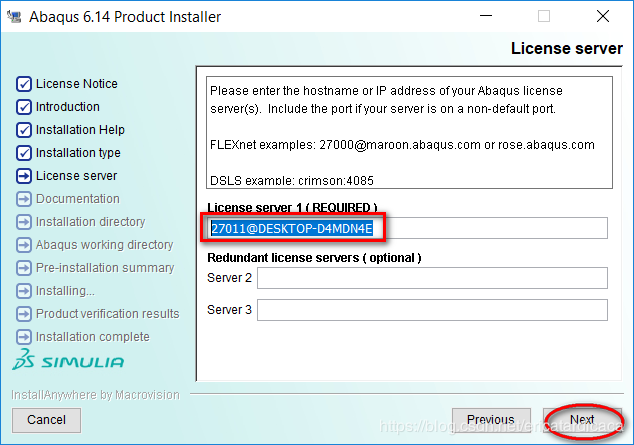Select the 'Product verification results' step label
634x445 pixels.
tap(108, 314)
